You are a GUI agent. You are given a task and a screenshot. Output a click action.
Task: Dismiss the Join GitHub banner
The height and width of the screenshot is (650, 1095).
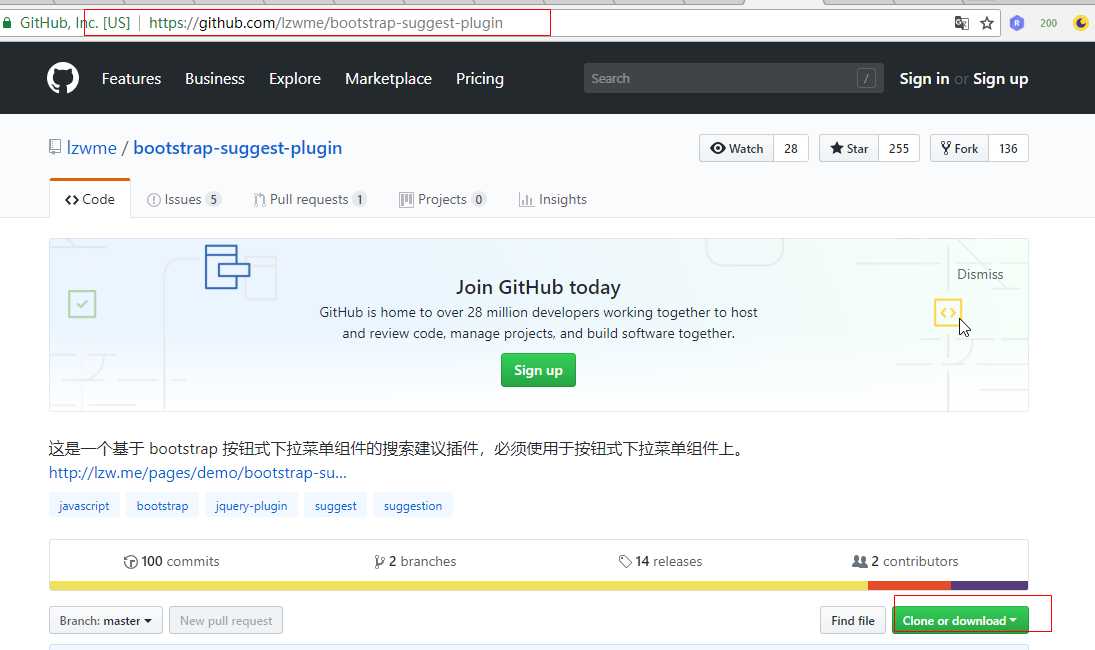(x=980, y=274)
